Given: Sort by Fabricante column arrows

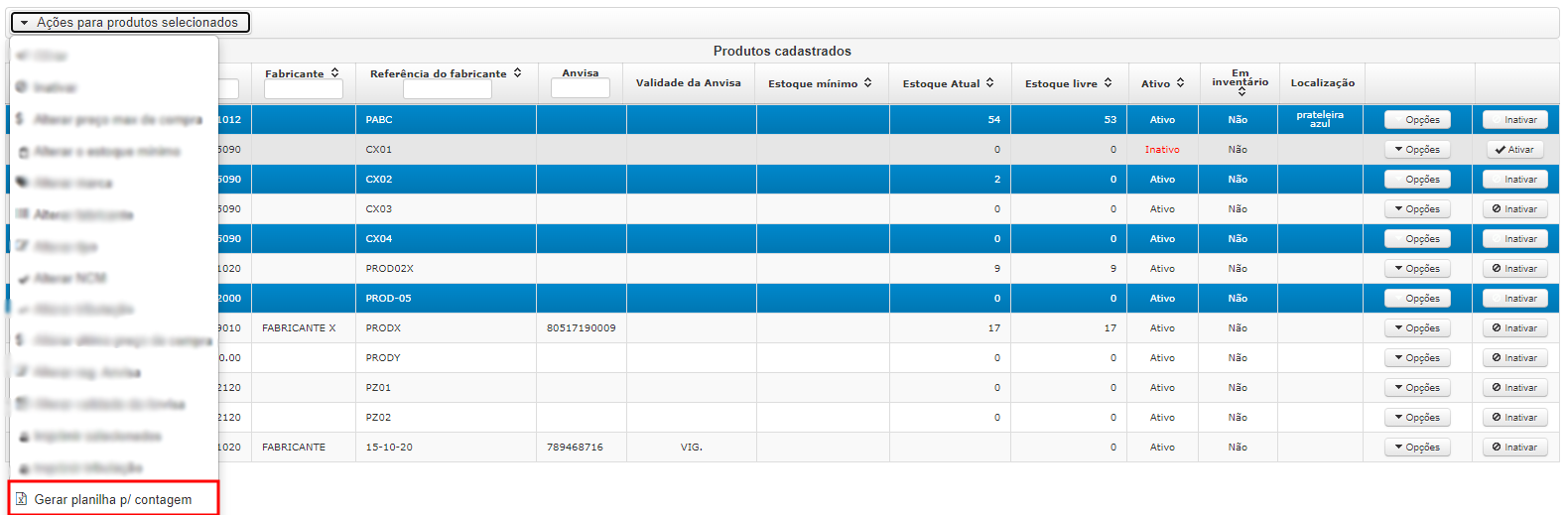Looking at the screenshot, I should click(x=335, y=73).
